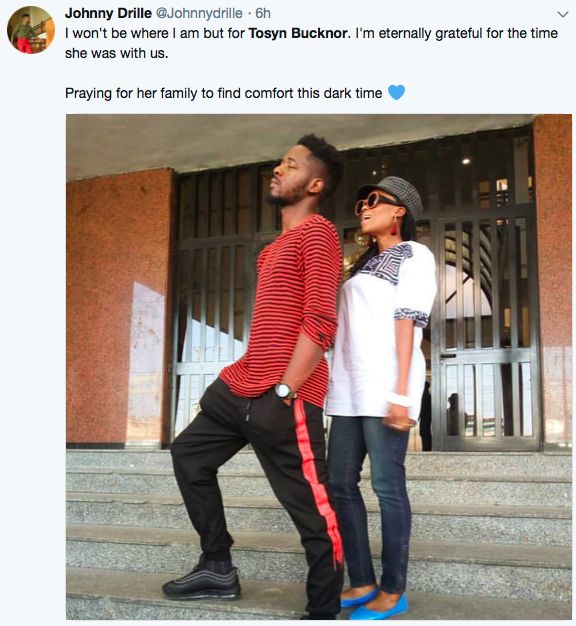Image resolution: width=576 pixels, height=626 pixels.
Task: Click the 'she was with us.' text
Action: [117, 53]
